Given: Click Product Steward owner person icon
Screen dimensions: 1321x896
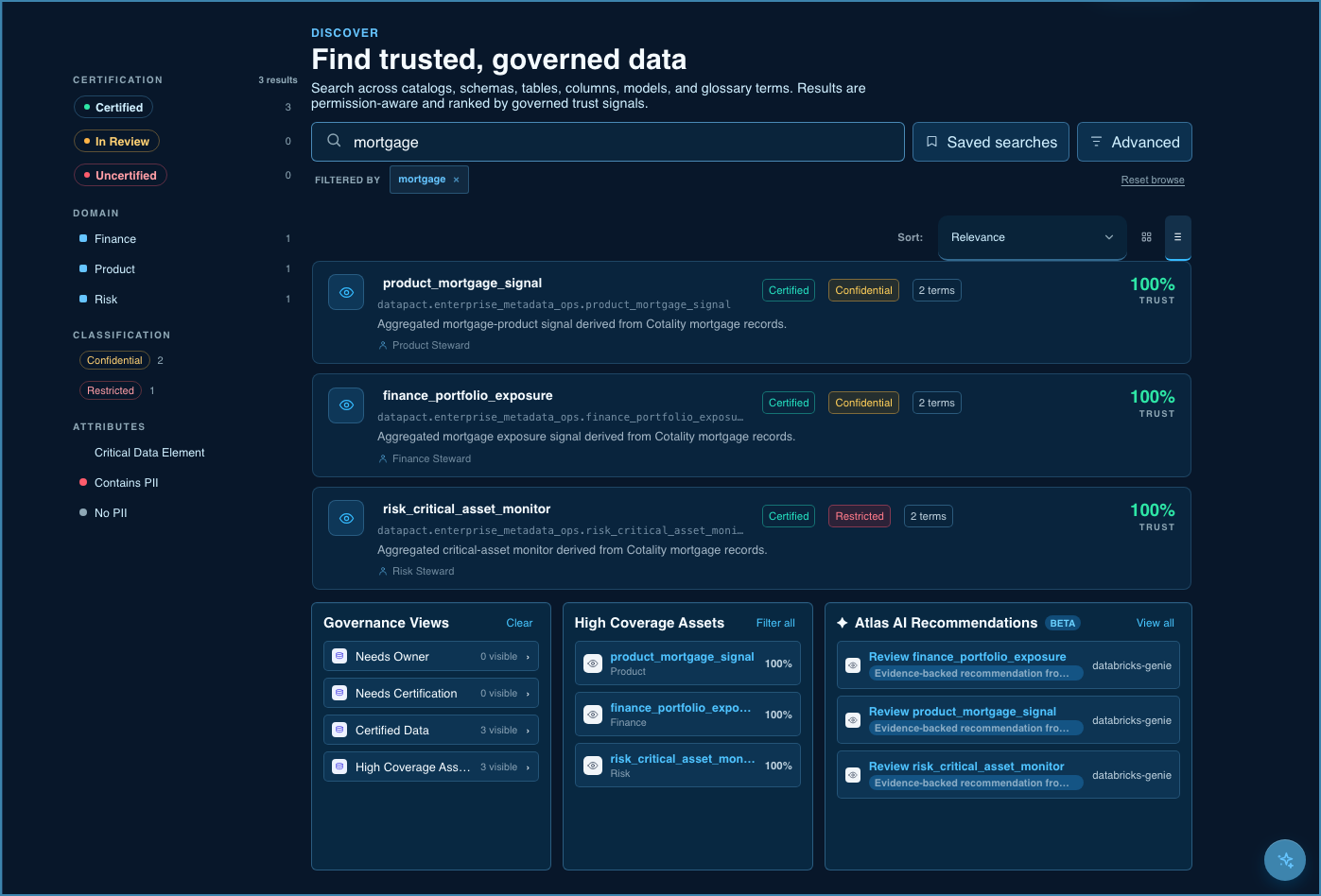Looking at the screenshot, I should [x=383, y=346].
